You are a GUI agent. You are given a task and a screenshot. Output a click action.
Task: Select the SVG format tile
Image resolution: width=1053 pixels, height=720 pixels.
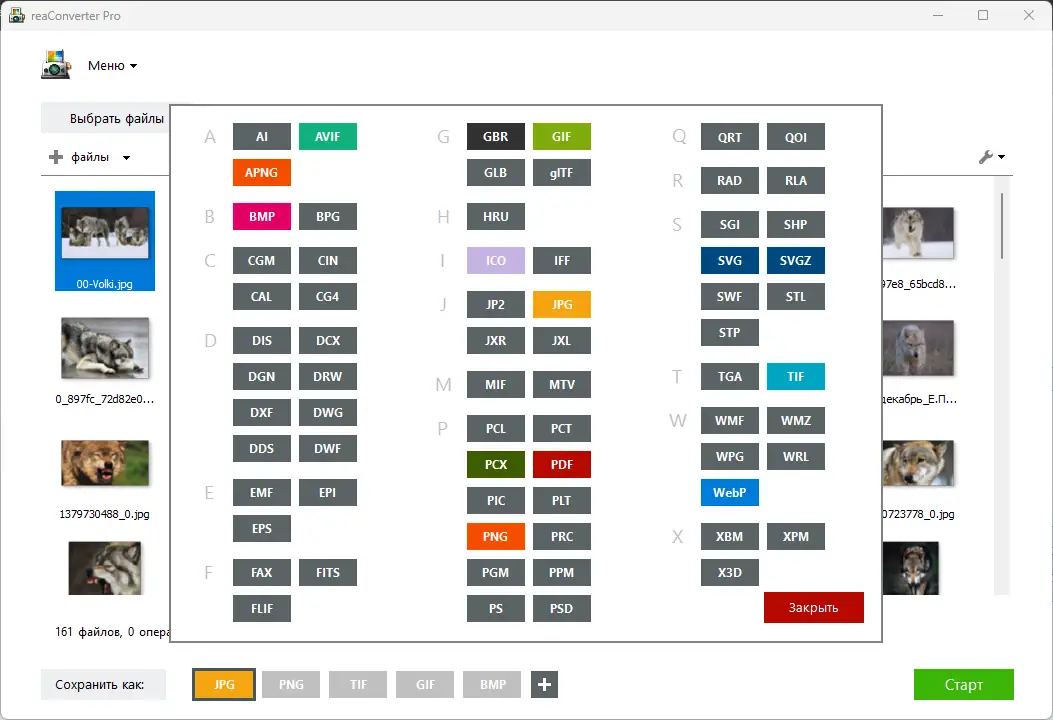coord(729,261)
